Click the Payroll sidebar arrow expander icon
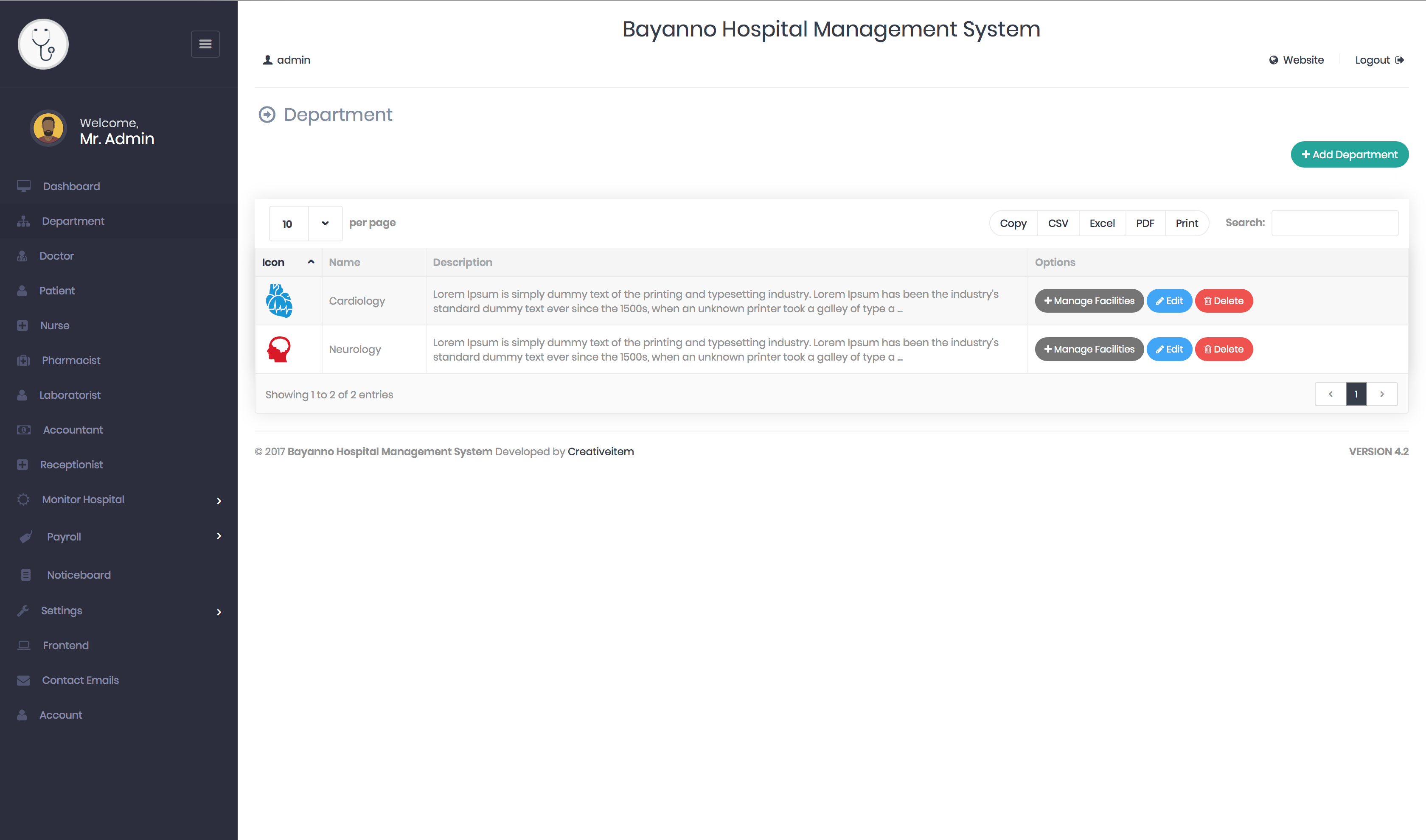 [219, 536]
